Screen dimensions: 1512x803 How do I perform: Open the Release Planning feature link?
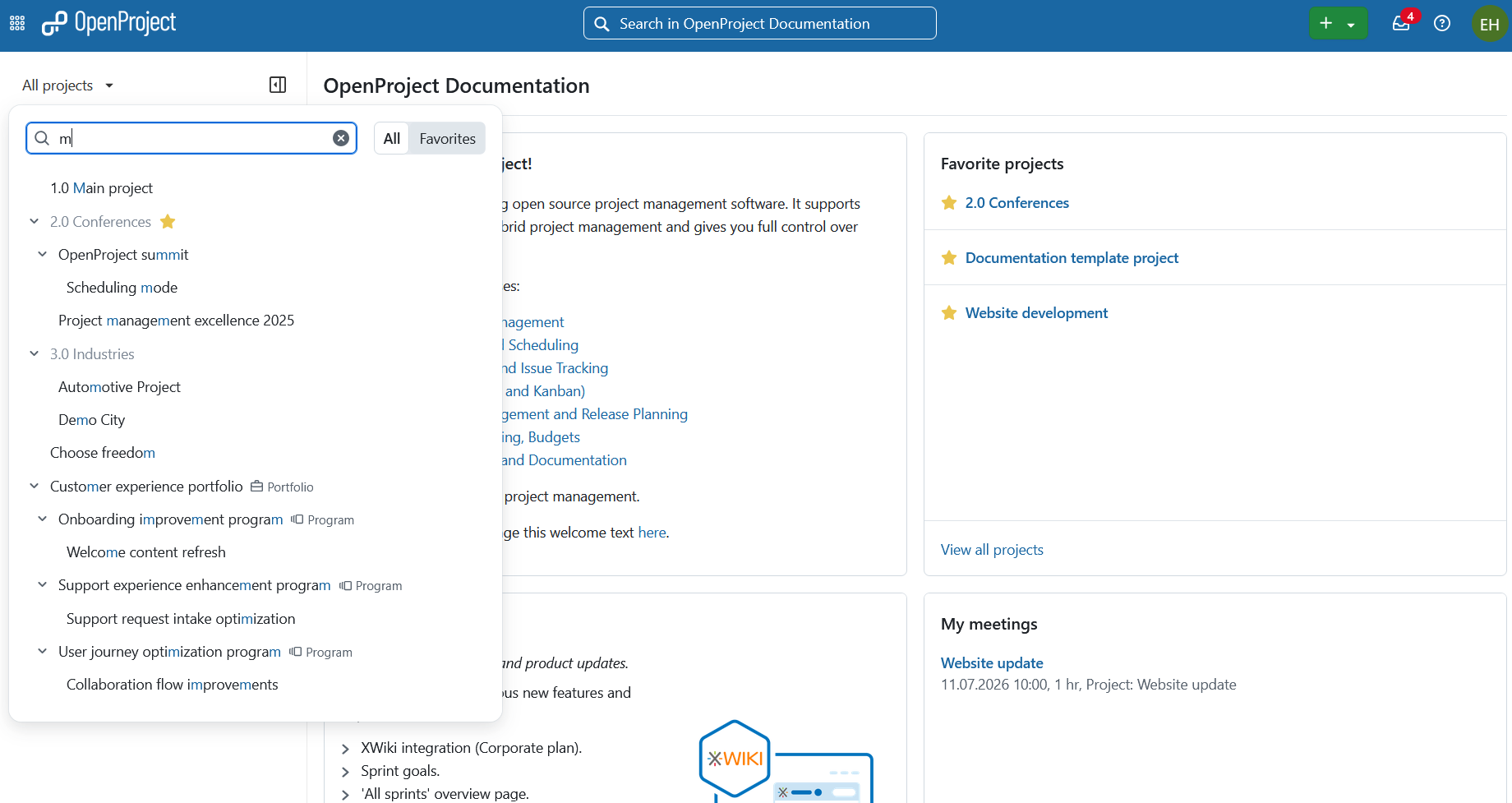tap(595, 414)
